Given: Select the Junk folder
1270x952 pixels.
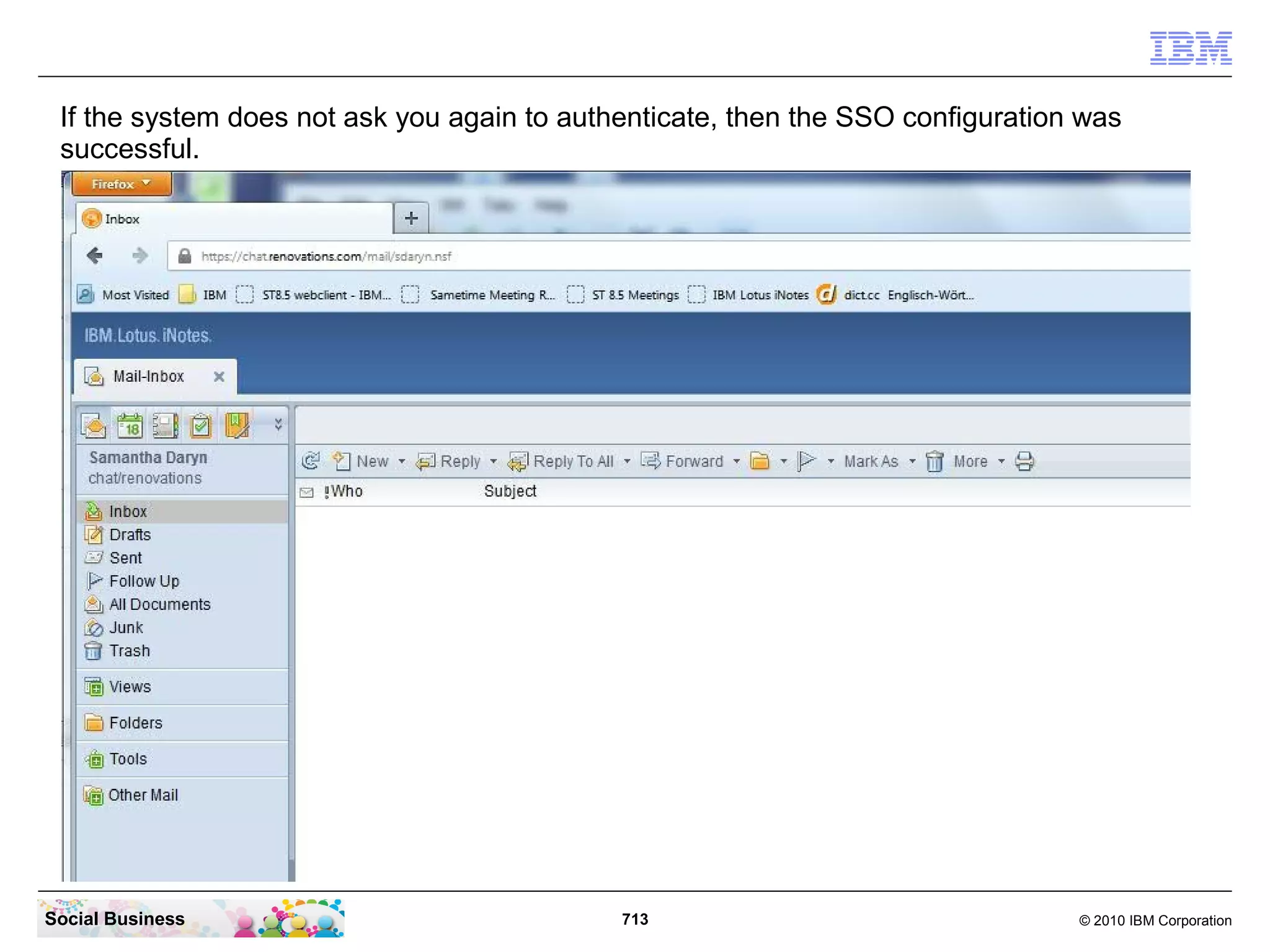Looking at the screenshot, I should 182,627.
